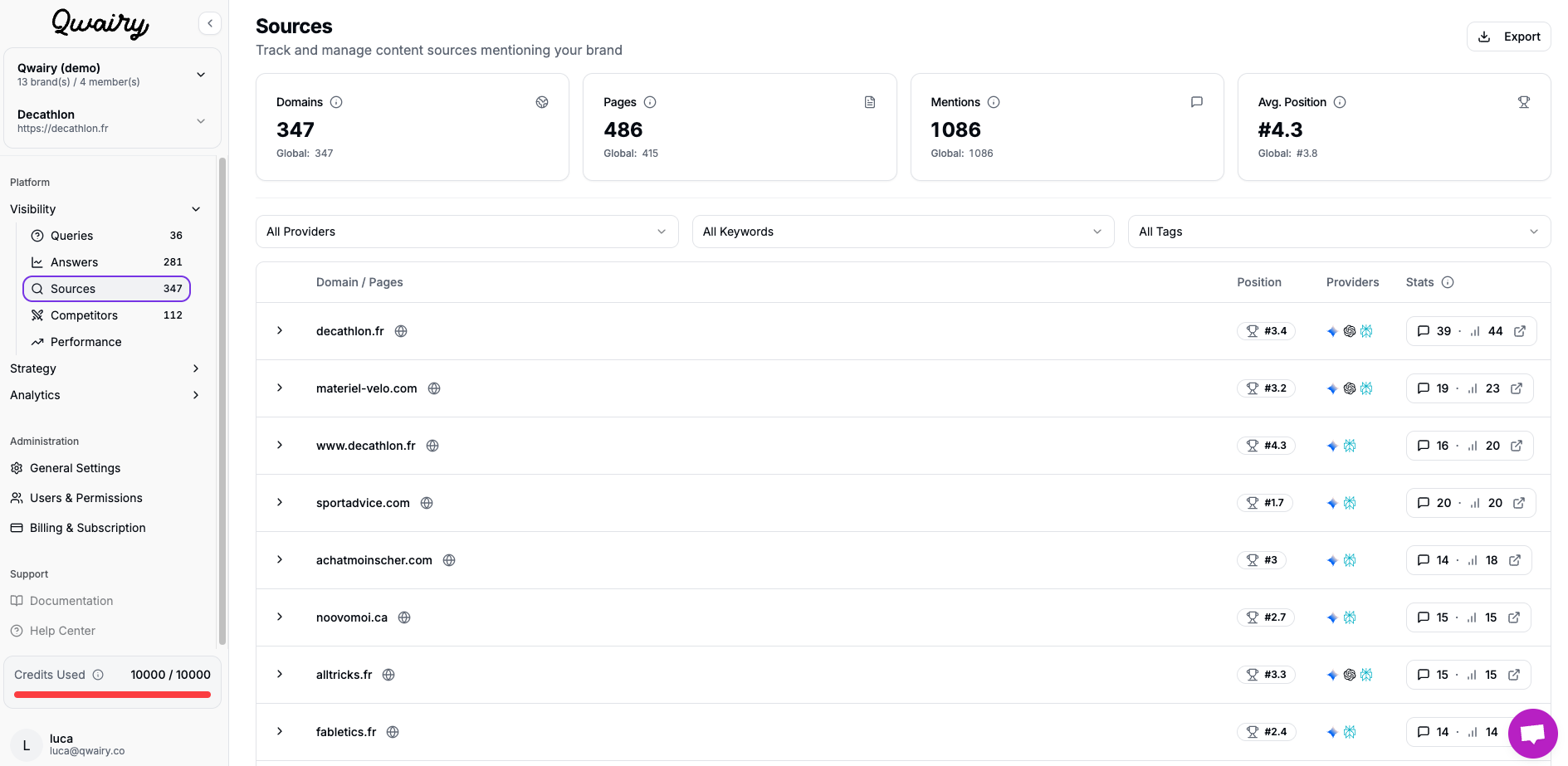Image resolution: width=1568 pixels, height=766 pixels.
Task: Expand the materiel-velo.com row
Action: click(280, 388)
